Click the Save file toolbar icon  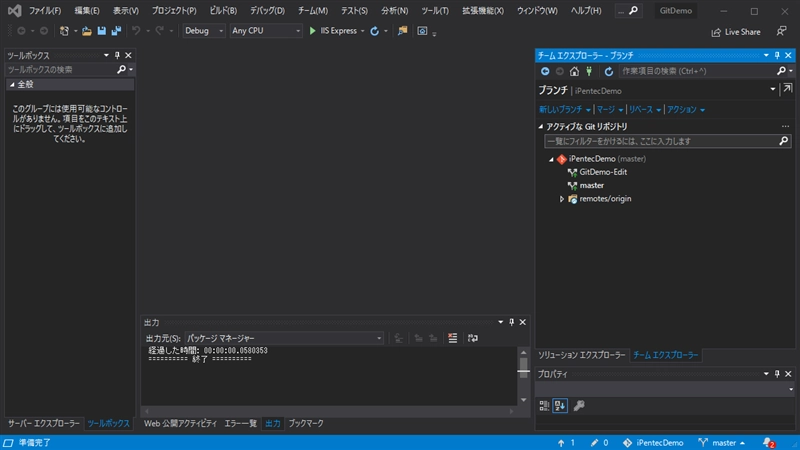(x=102, y=31)
